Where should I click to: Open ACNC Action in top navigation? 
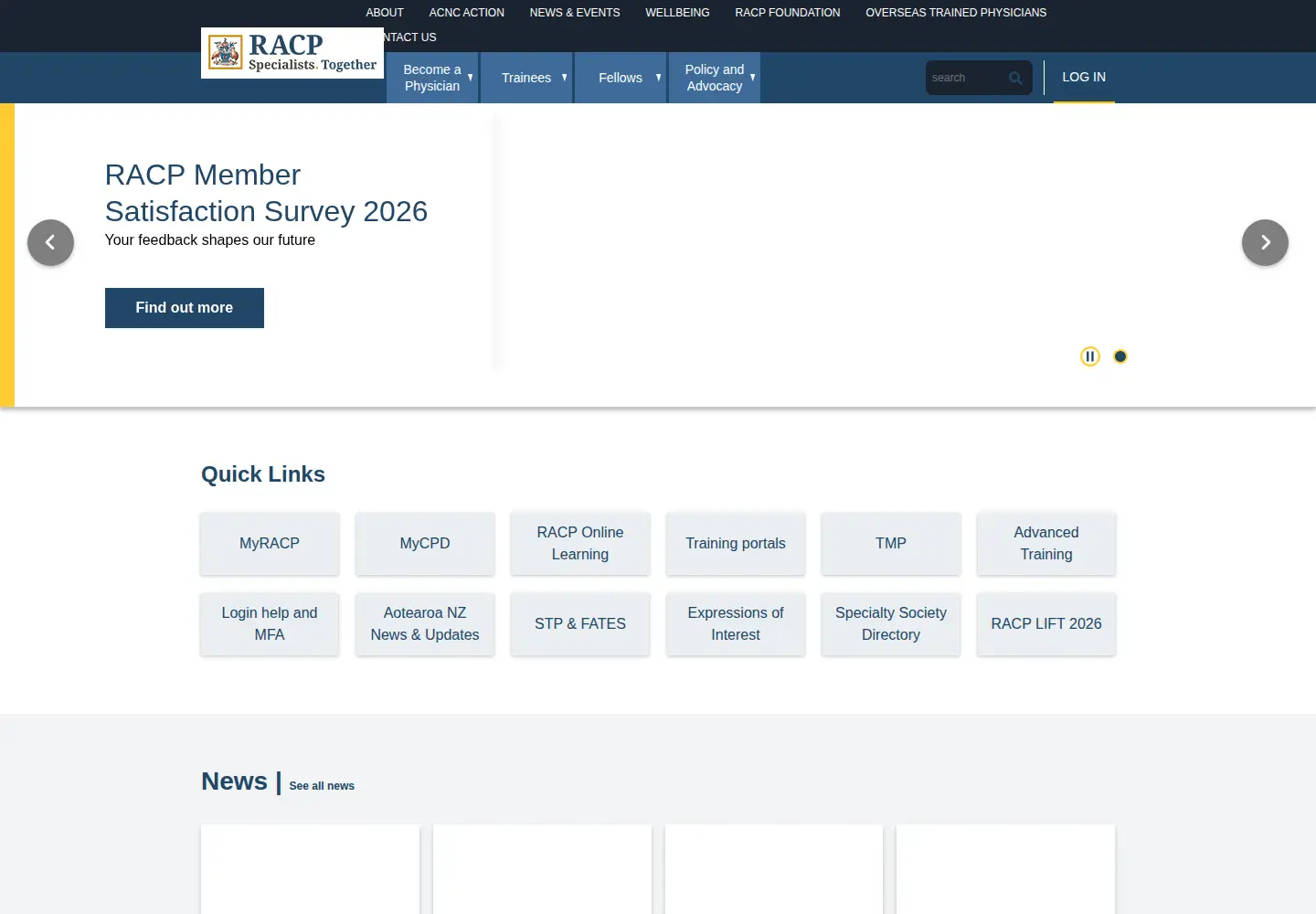pyautogui.click(x=466, y=13)
